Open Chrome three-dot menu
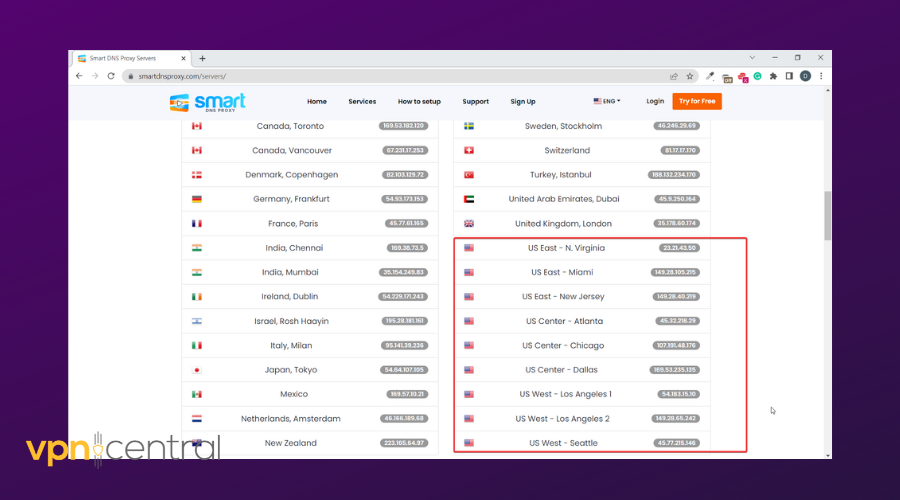Image resolution: width=900 pixels, height=500 pixels. [x=821, y=76]
